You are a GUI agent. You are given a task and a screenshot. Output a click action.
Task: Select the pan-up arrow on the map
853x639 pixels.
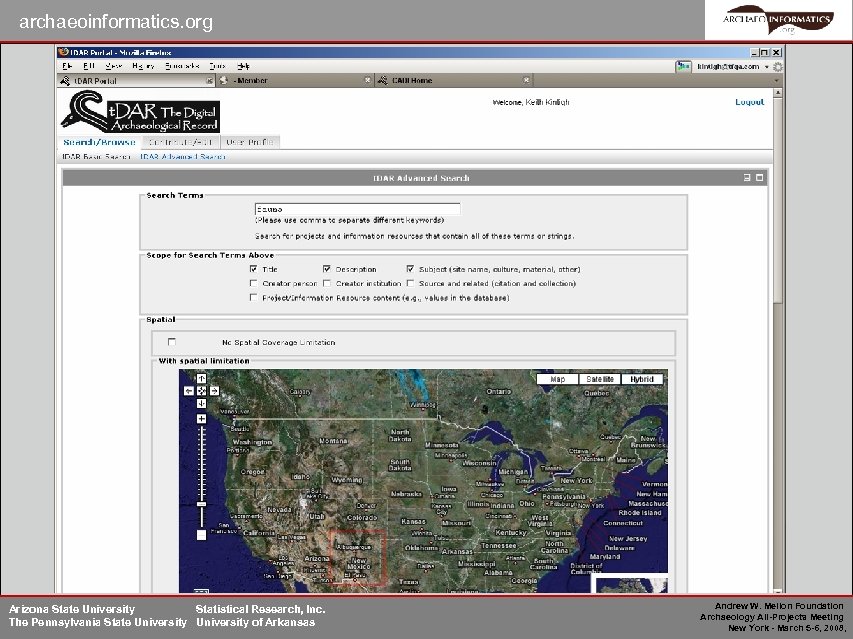pos(201,379)
